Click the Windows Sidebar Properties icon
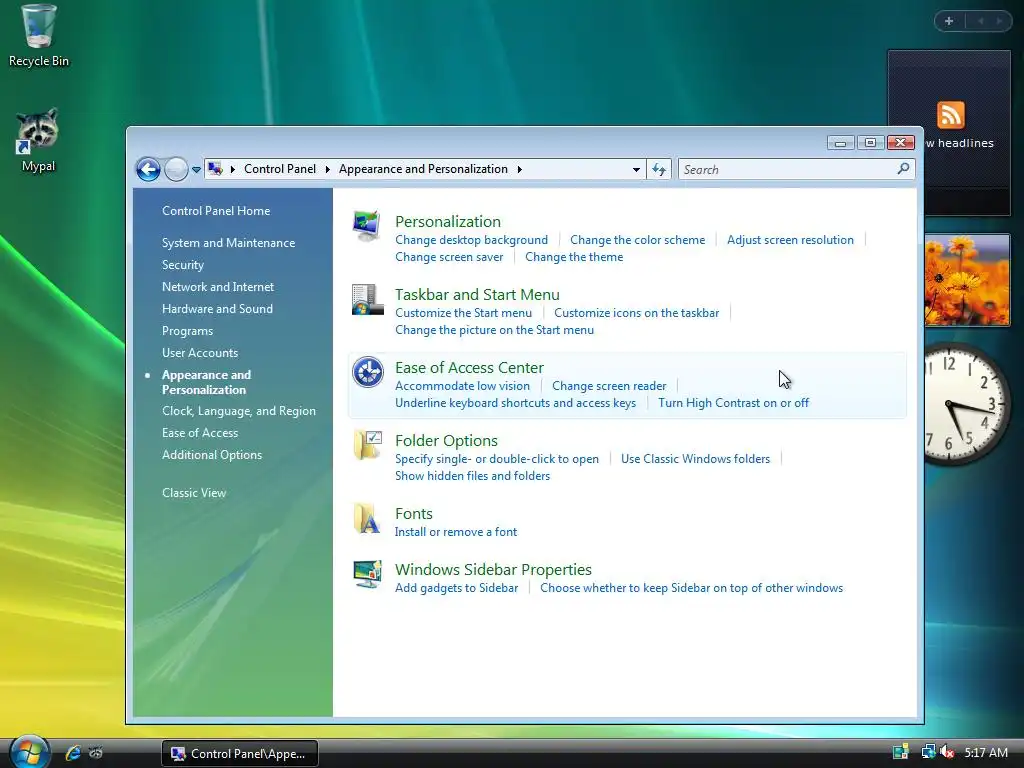The image size is (1024, 768). (367, 574)
